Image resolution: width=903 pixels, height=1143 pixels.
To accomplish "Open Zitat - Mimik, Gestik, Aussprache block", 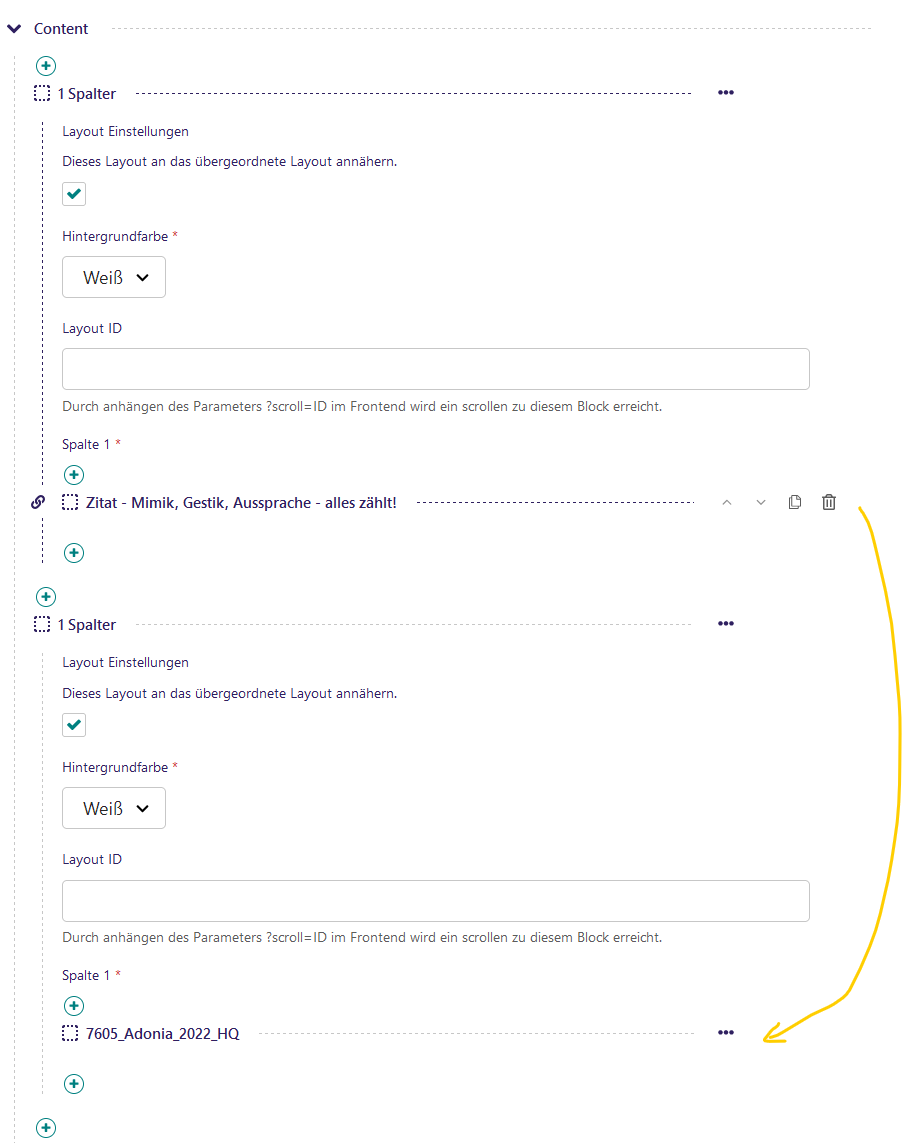I will [241, 502].
